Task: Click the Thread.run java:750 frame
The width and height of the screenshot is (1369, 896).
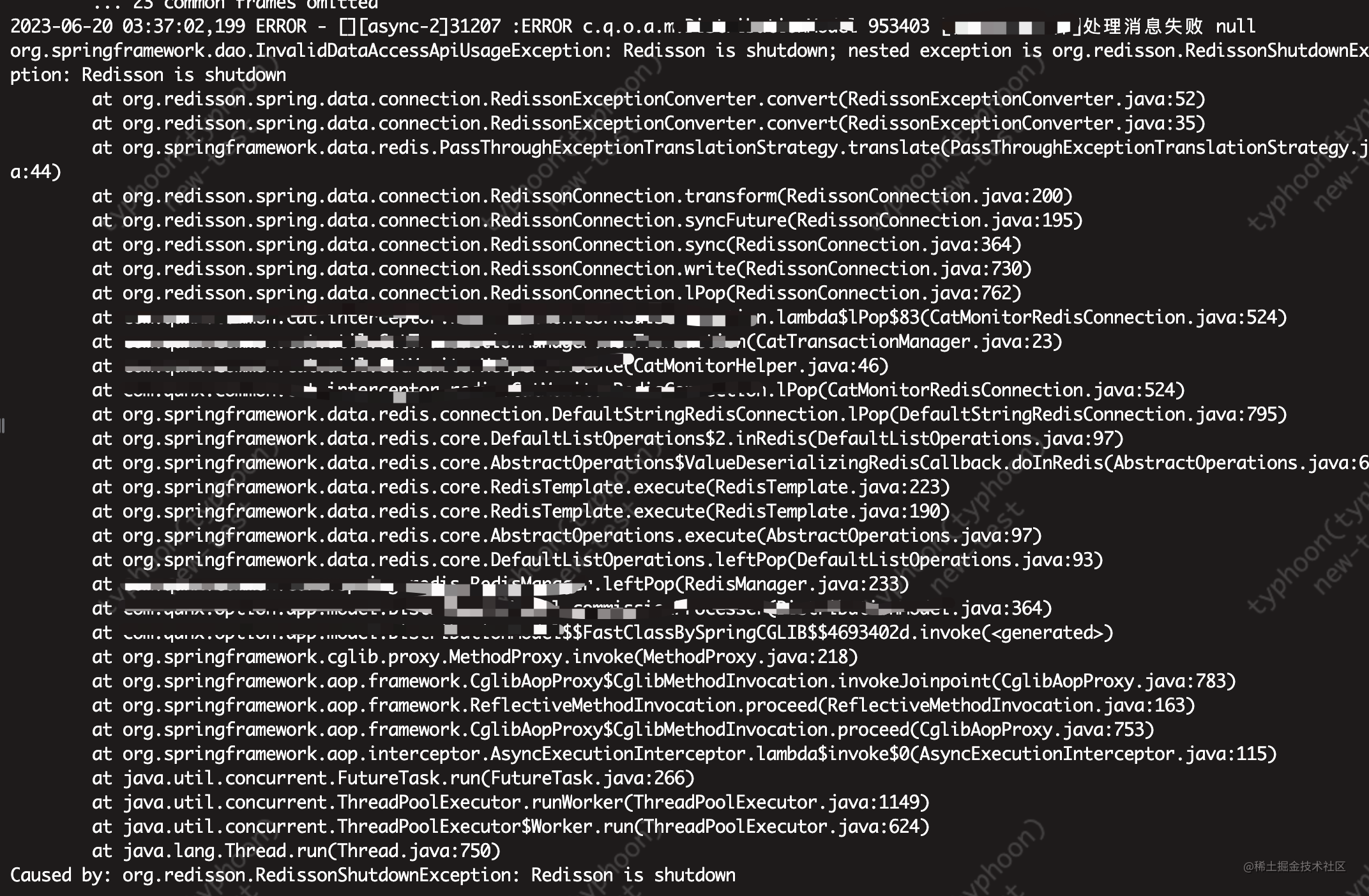Action: (x=296, y=851)
